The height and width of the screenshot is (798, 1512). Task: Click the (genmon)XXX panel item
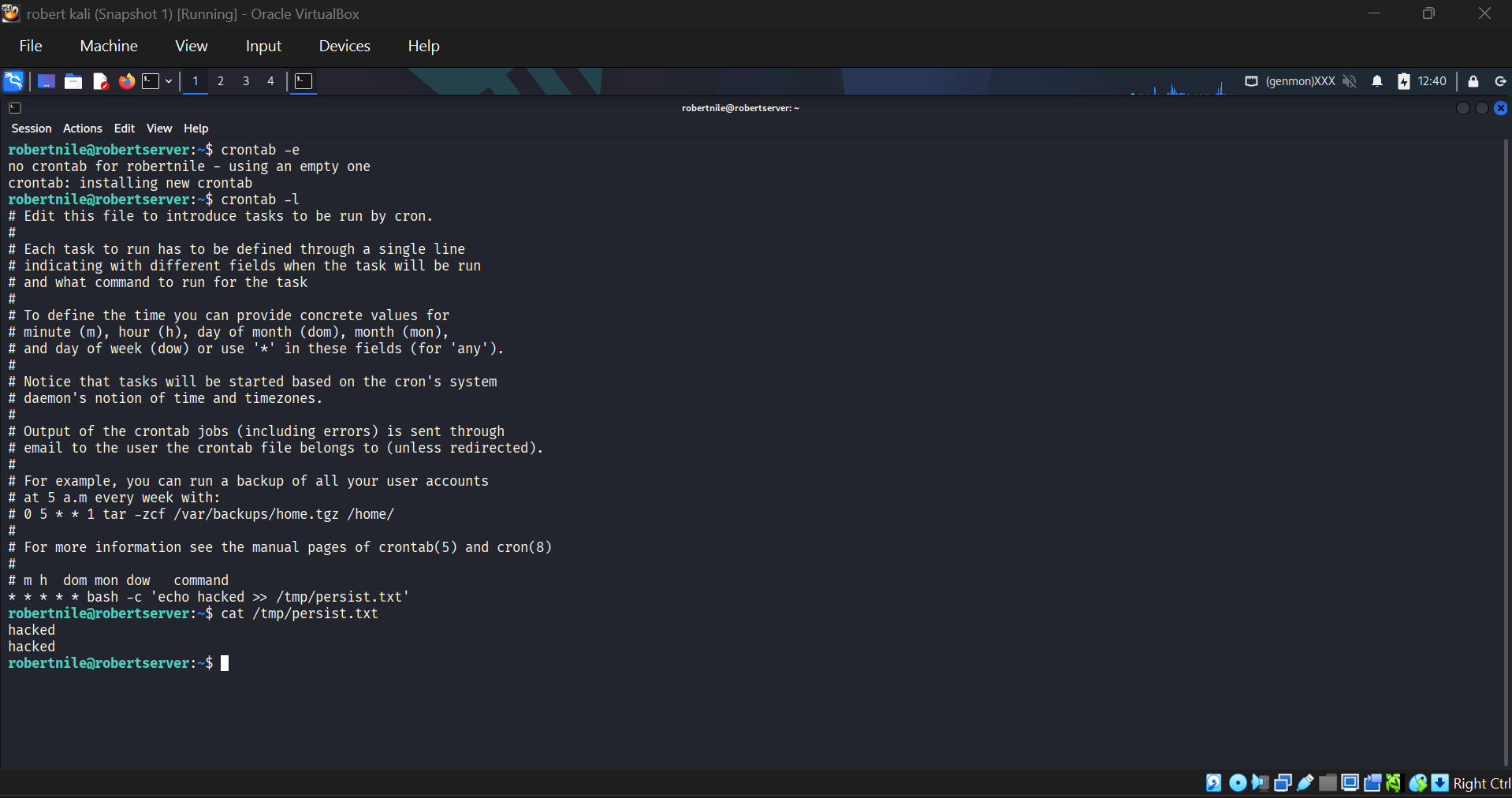1301,81
